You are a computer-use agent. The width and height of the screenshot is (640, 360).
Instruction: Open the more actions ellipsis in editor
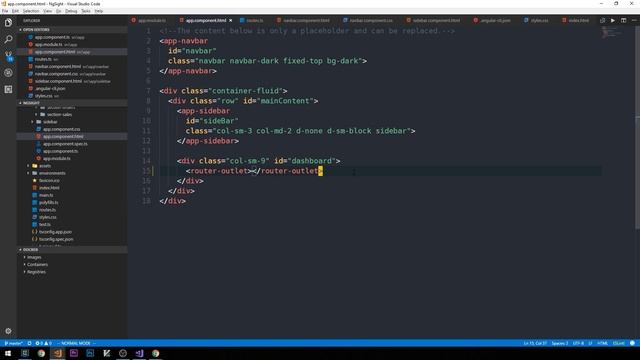coord(634,20)
